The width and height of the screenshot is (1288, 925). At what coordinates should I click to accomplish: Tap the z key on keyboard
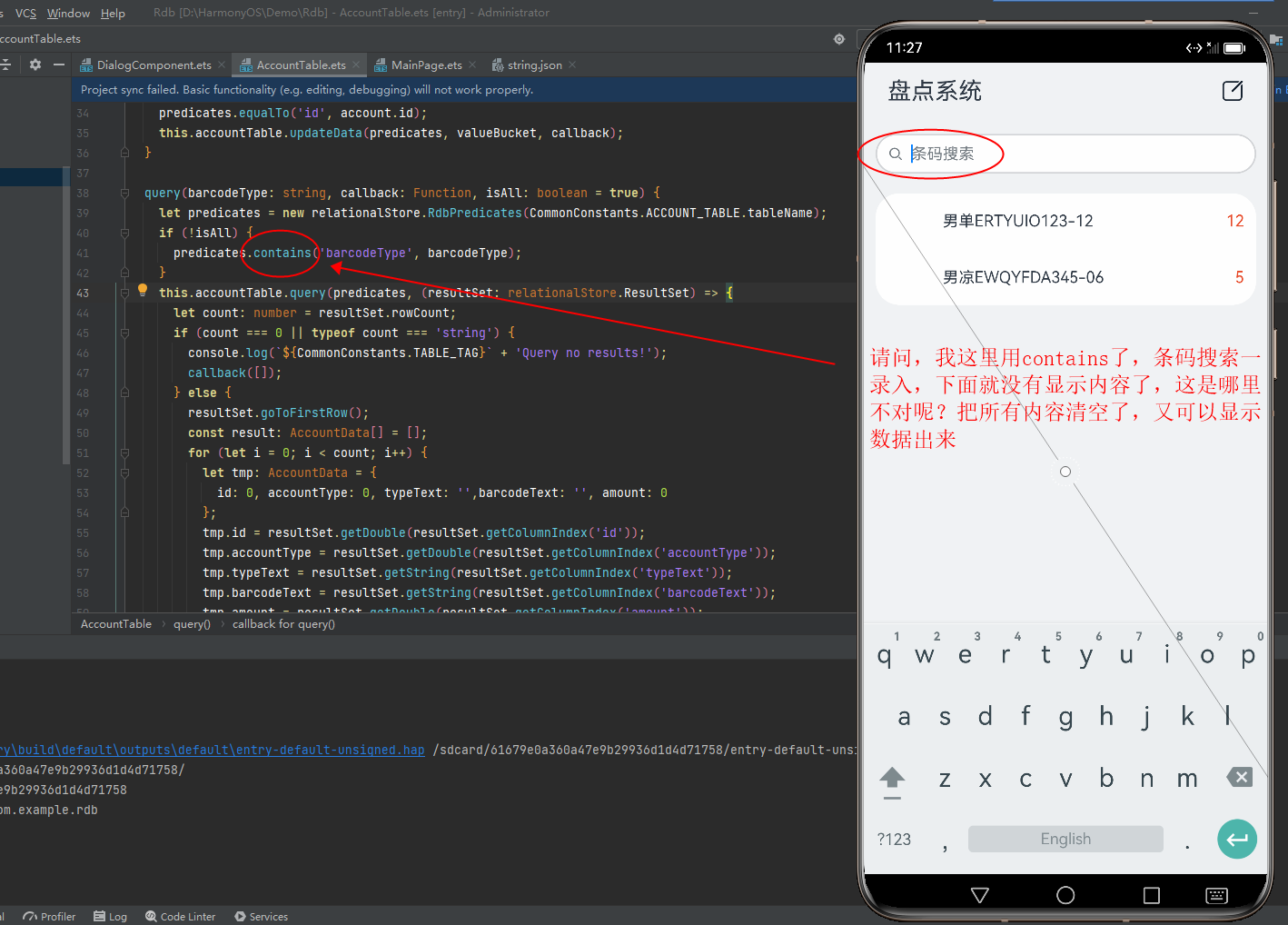point(945,779)
